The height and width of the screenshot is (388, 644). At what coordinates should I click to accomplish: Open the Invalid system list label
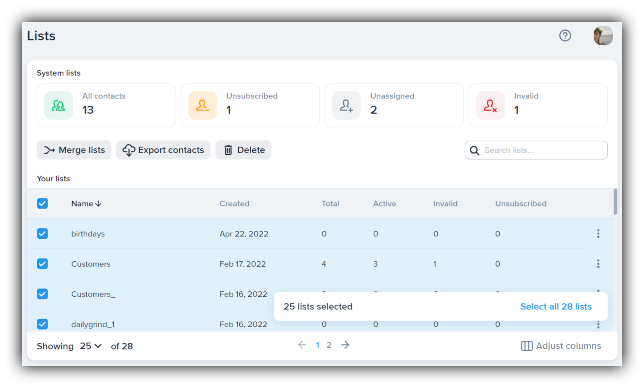(526, 96)
